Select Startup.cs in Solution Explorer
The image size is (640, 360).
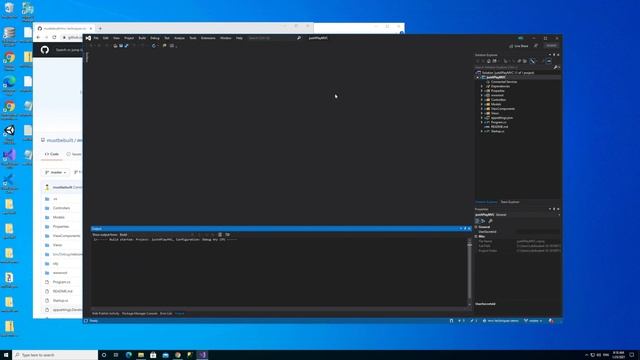click(498, 131)
